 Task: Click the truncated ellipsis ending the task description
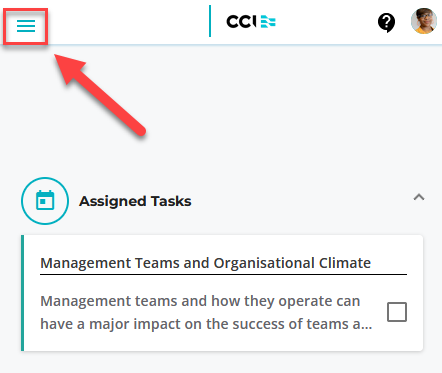tap(367, 325)
